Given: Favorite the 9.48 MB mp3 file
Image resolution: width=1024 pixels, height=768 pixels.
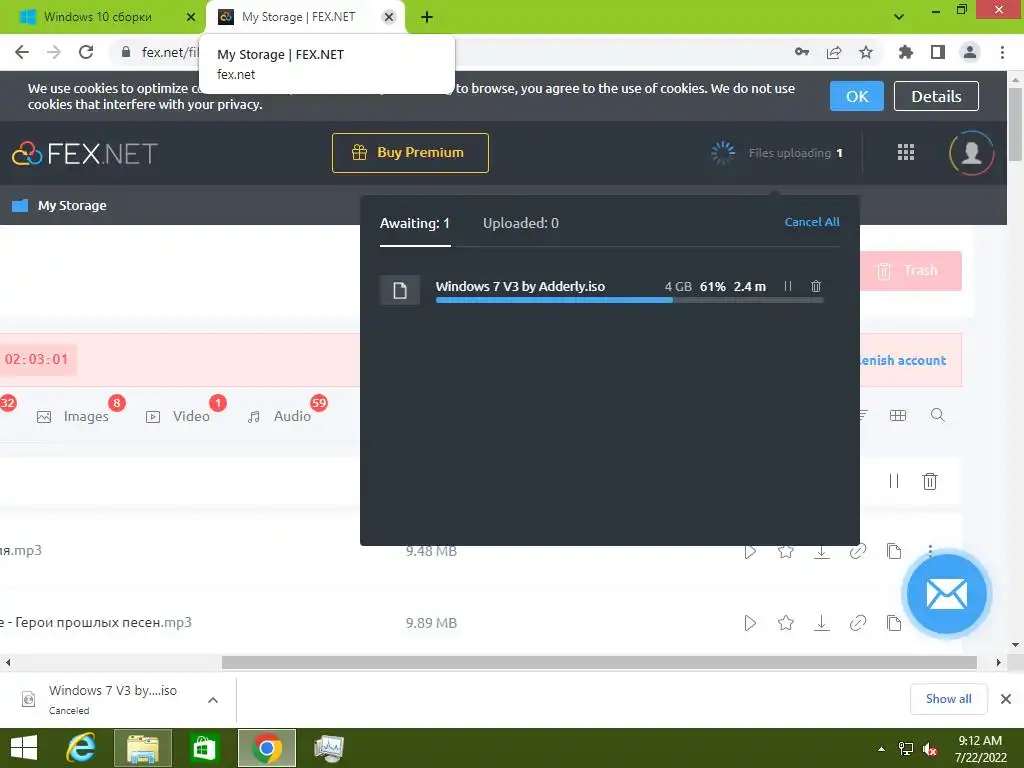Looking at the screenshot, I should coord(786,551).
